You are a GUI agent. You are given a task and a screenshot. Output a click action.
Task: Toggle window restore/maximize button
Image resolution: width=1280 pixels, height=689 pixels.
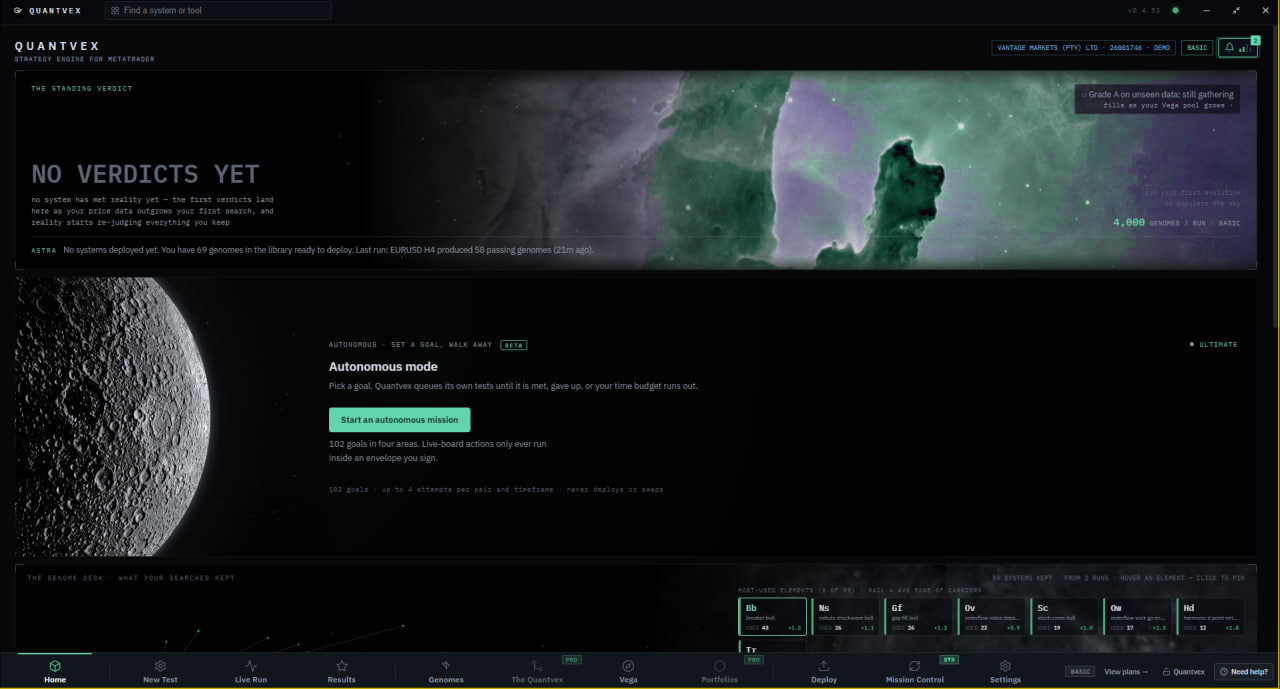(1237, 11)
